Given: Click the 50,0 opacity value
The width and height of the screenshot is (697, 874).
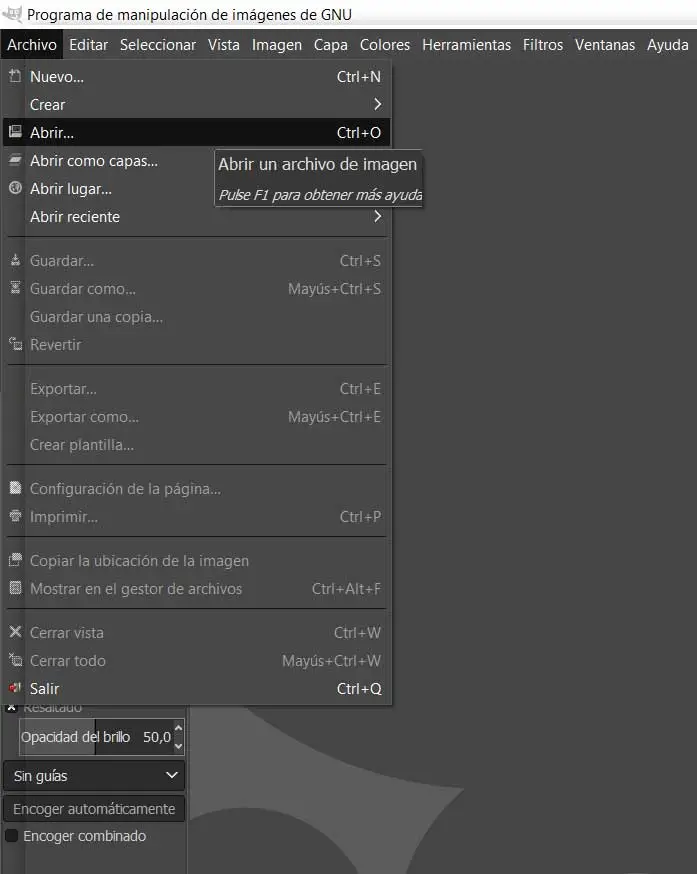Looking at the screenshot, I should (x=157, y=737).
